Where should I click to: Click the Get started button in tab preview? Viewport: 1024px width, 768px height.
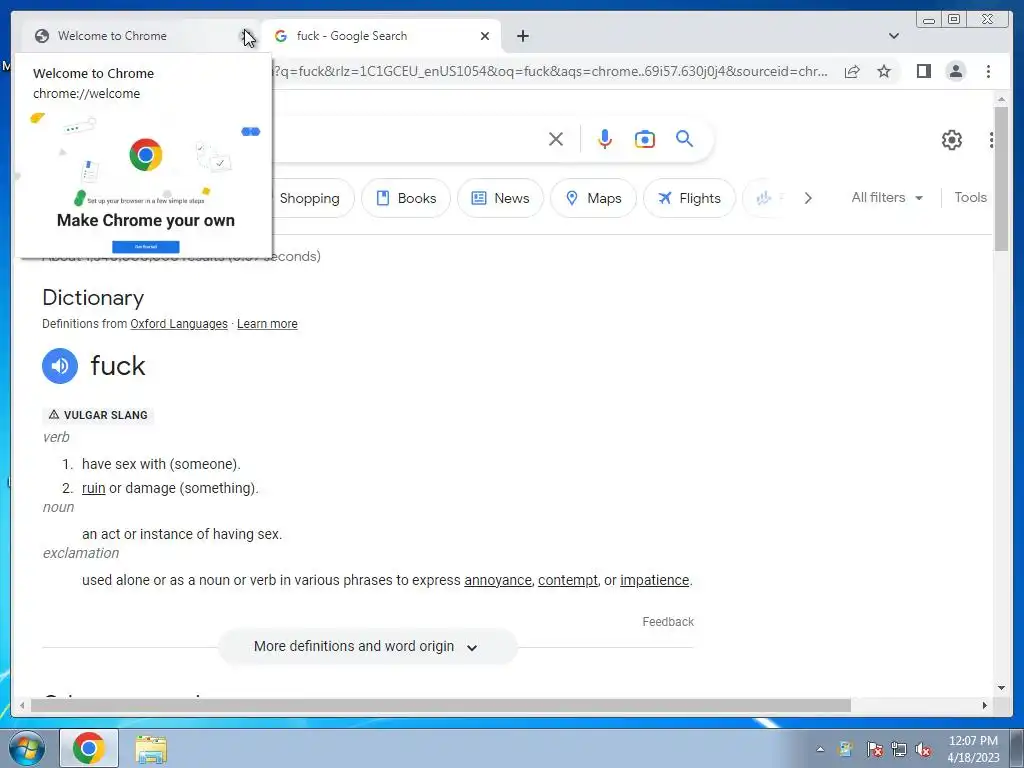(146, 247)
